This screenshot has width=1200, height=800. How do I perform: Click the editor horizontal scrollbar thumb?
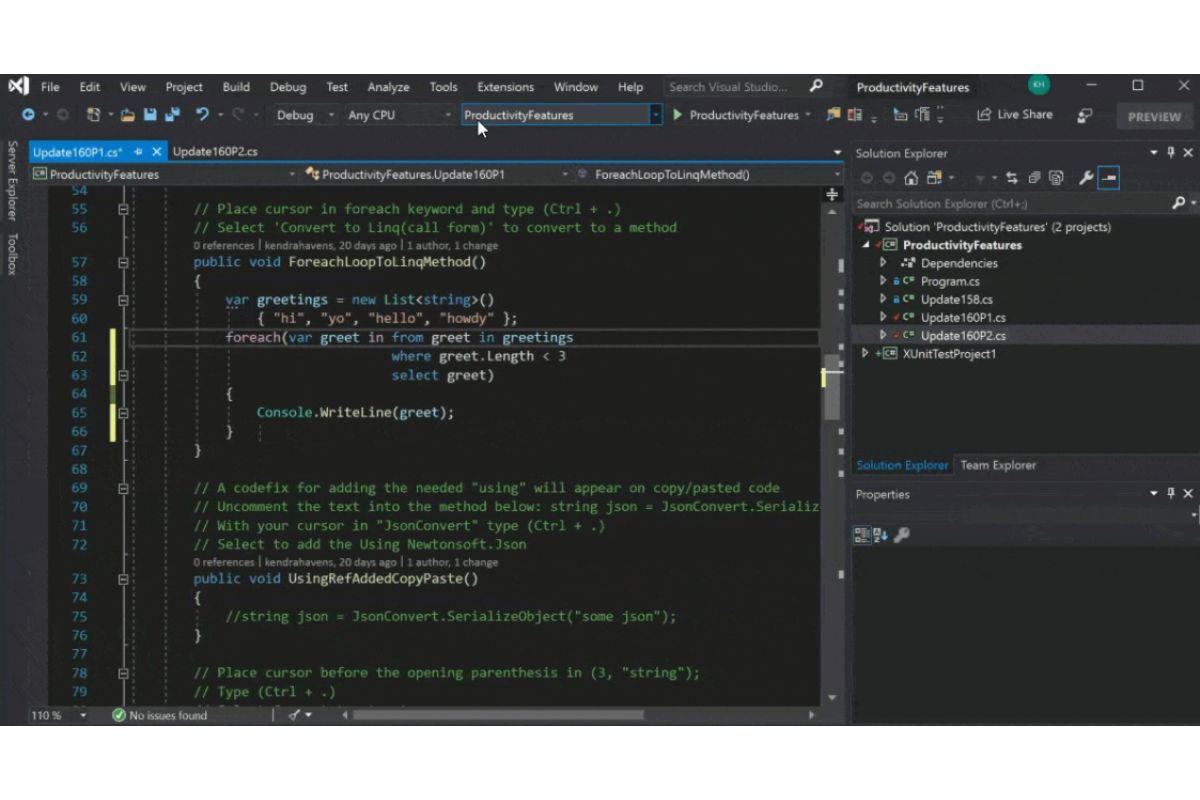[x=498, y=715]
